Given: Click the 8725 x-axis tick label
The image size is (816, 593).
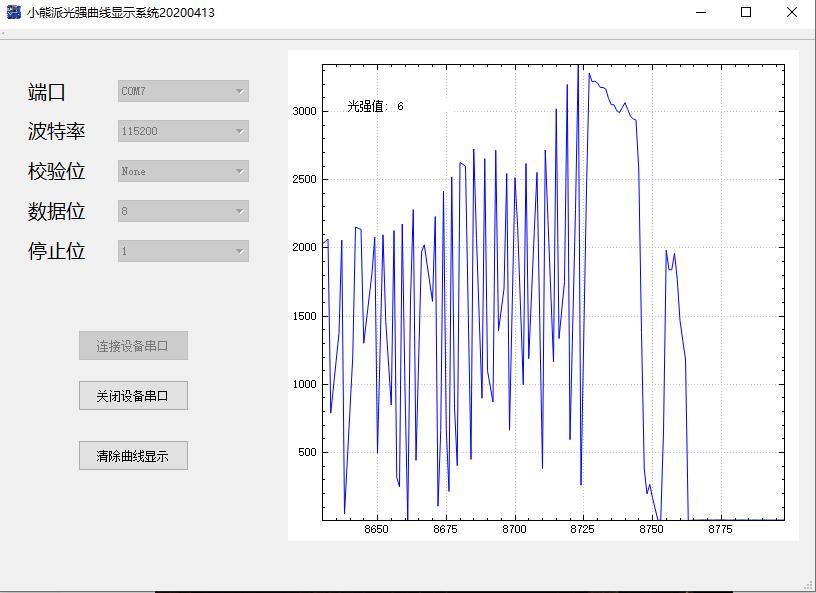Looking at the screenshot, I should click(x=582, y=529).
